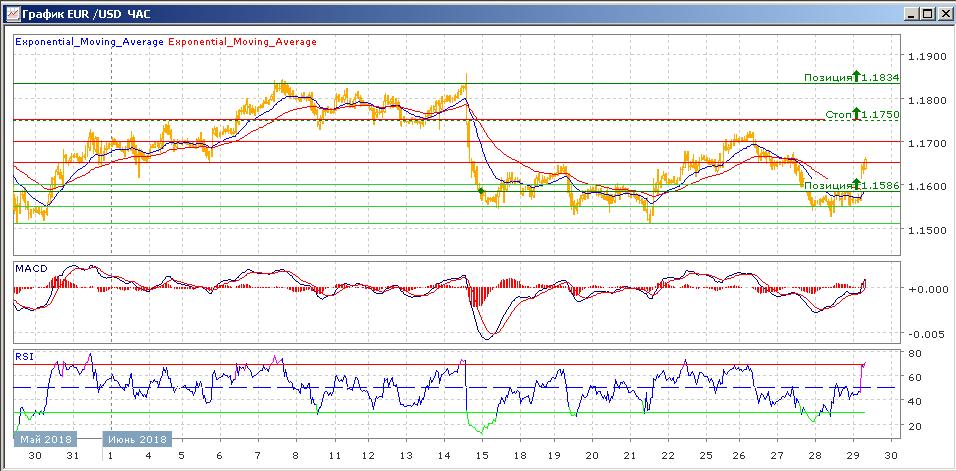This screenshot has width=956, height=471.
Task: Click the Май 2018 month label
Action: tap(45, 439)
